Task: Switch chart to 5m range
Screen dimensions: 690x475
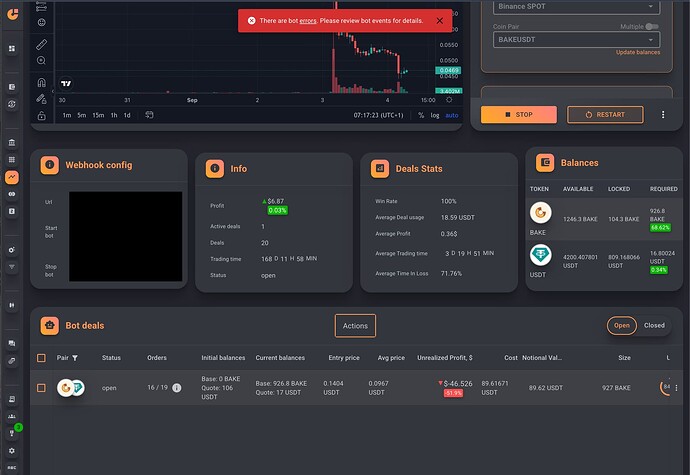Action: (x=81, y=115)
